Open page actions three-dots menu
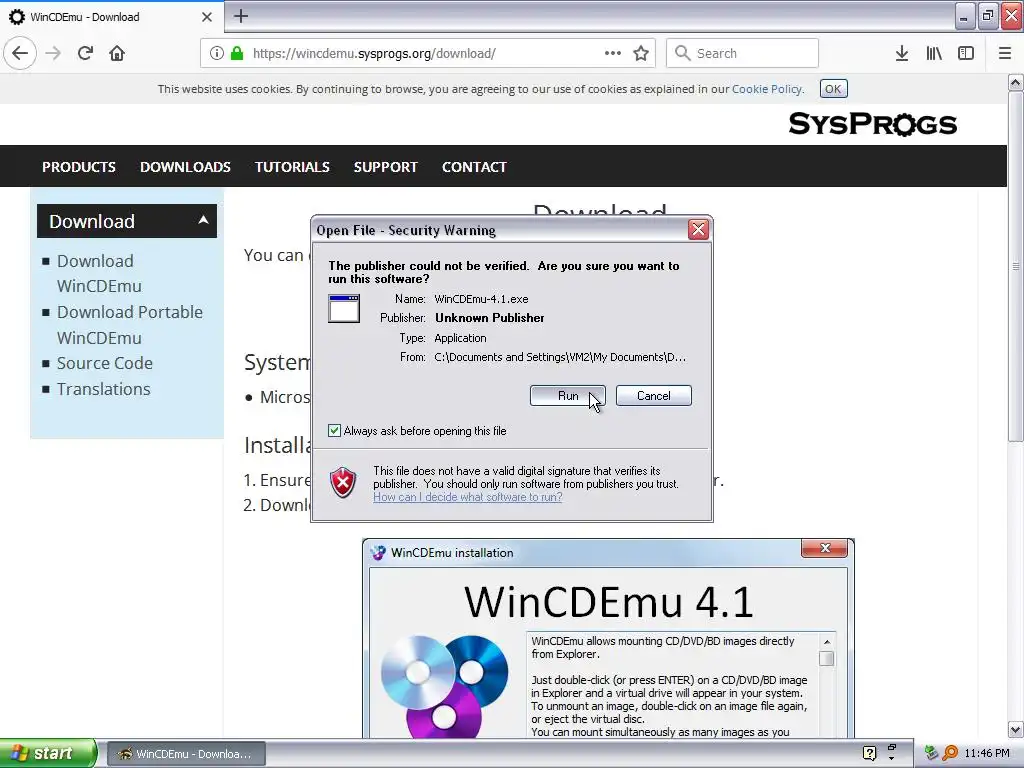Screen dimensions: 1024x768 coord(613,53)
